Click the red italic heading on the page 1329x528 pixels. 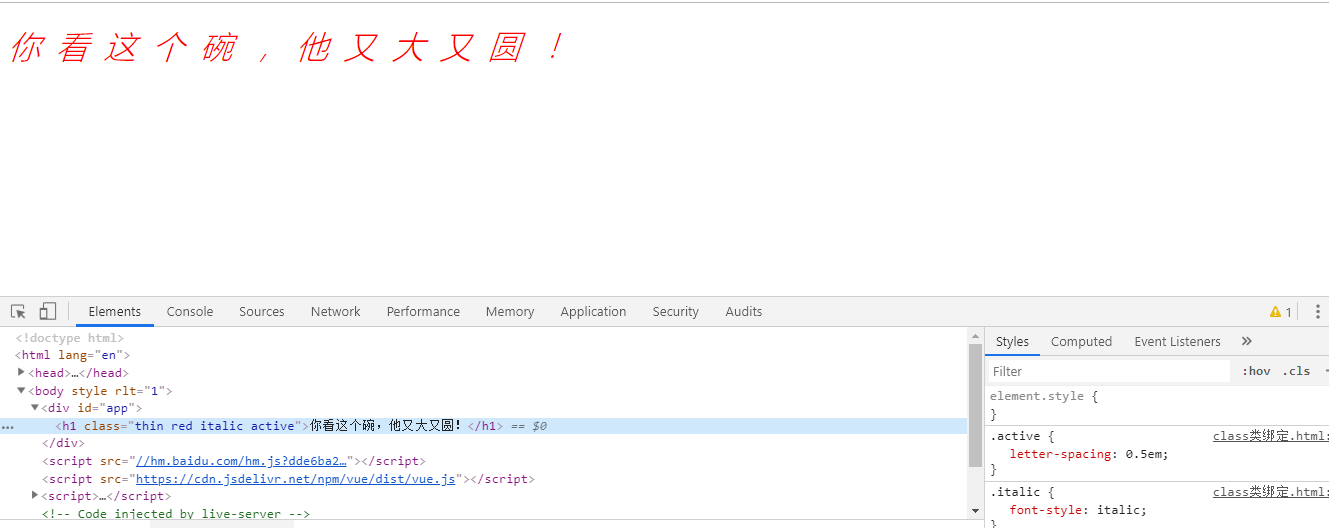point(290,48)
